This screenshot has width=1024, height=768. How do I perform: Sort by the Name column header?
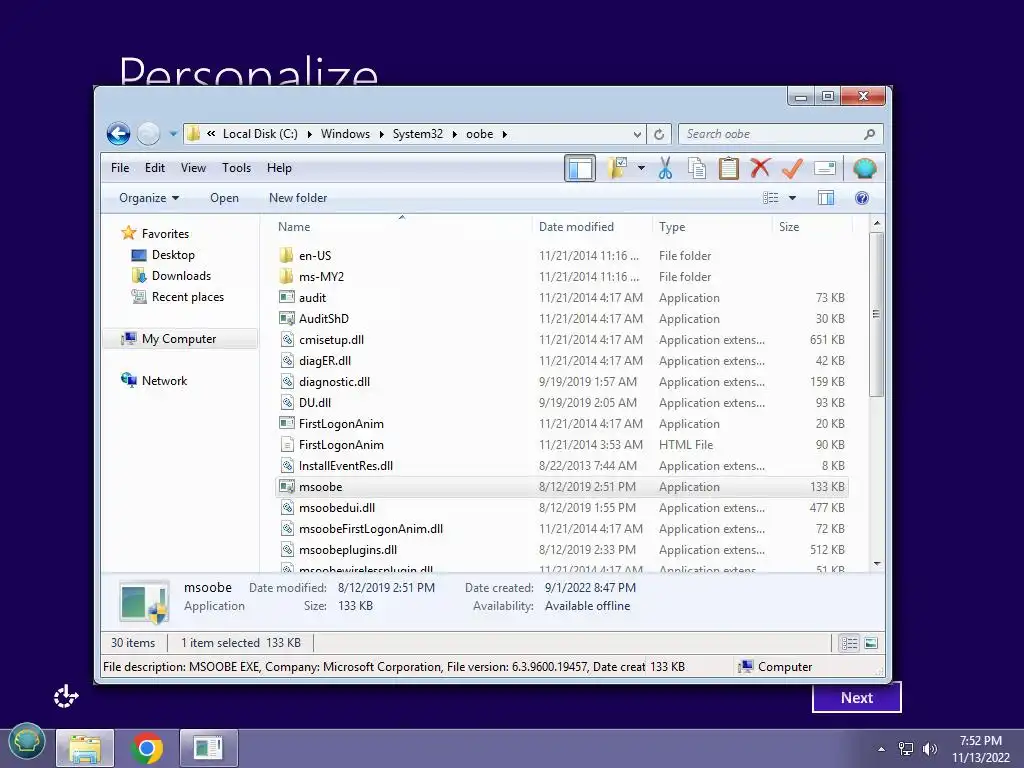coord(402,227)
